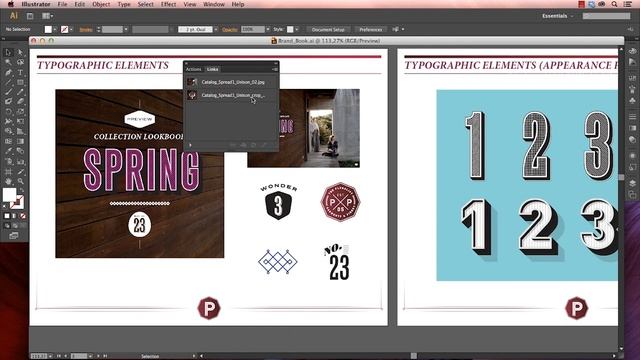Viewport: 640px width, 360px height.
Task: Select the Shape Builder tool
Action: coord(8,131)
